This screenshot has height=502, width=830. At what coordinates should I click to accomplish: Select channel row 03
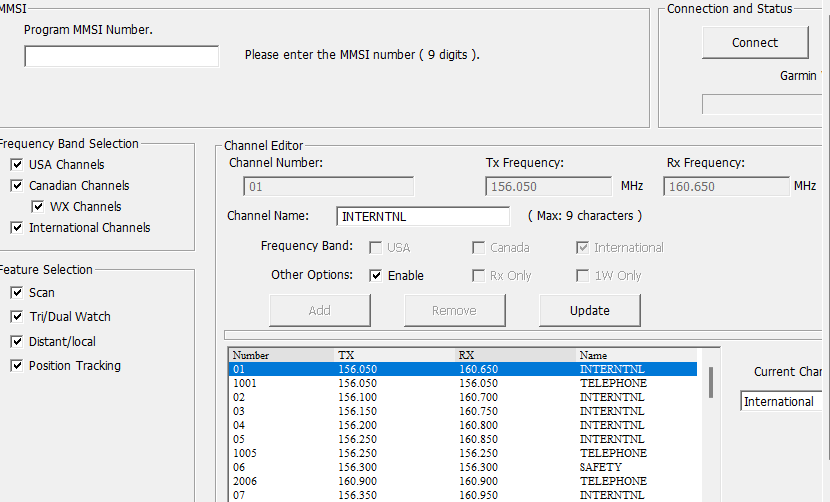click(x=463, y=411)
